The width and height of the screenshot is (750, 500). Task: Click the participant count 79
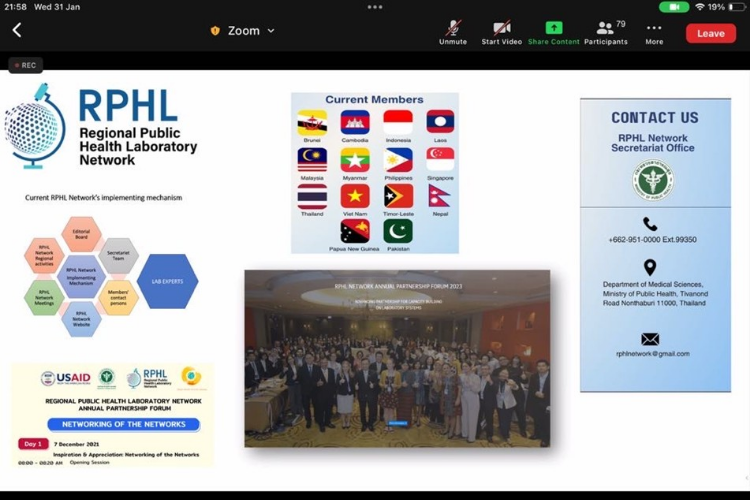click(621, 24)
